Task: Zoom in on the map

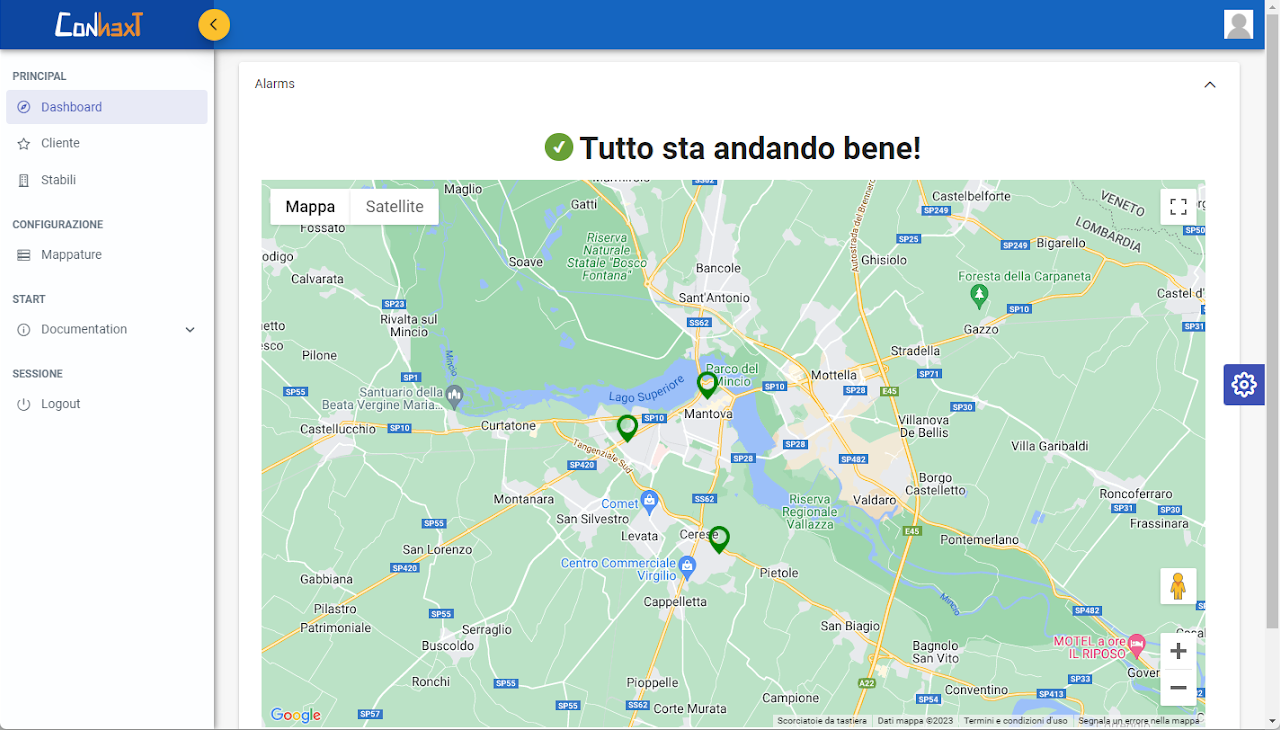Action: pos(1178,652)
